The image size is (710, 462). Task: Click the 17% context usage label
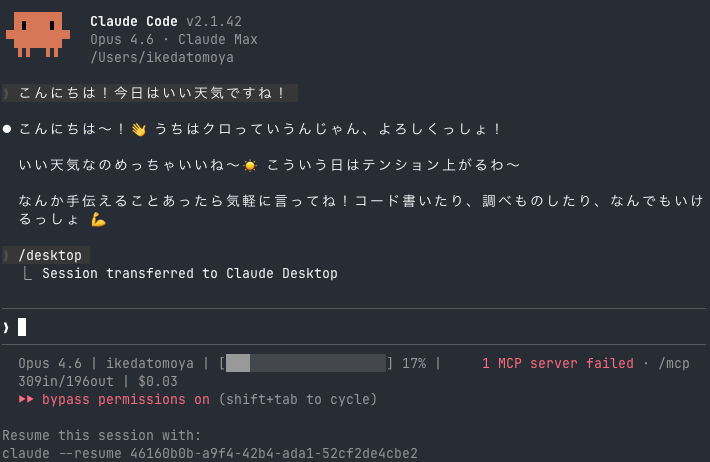(414, 363)
